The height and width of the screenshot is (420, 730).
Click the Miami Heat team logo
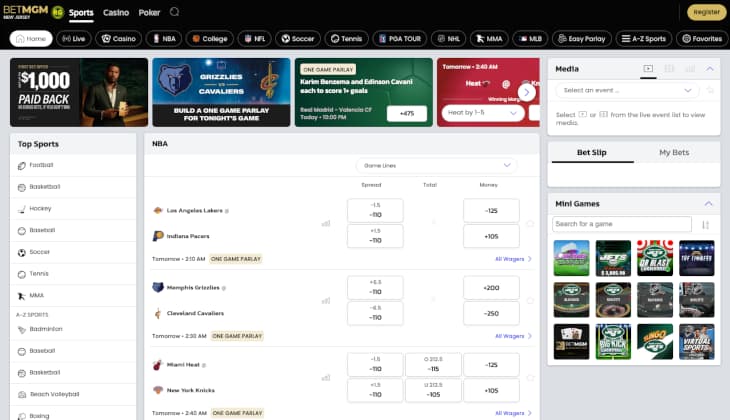(158, 365)
